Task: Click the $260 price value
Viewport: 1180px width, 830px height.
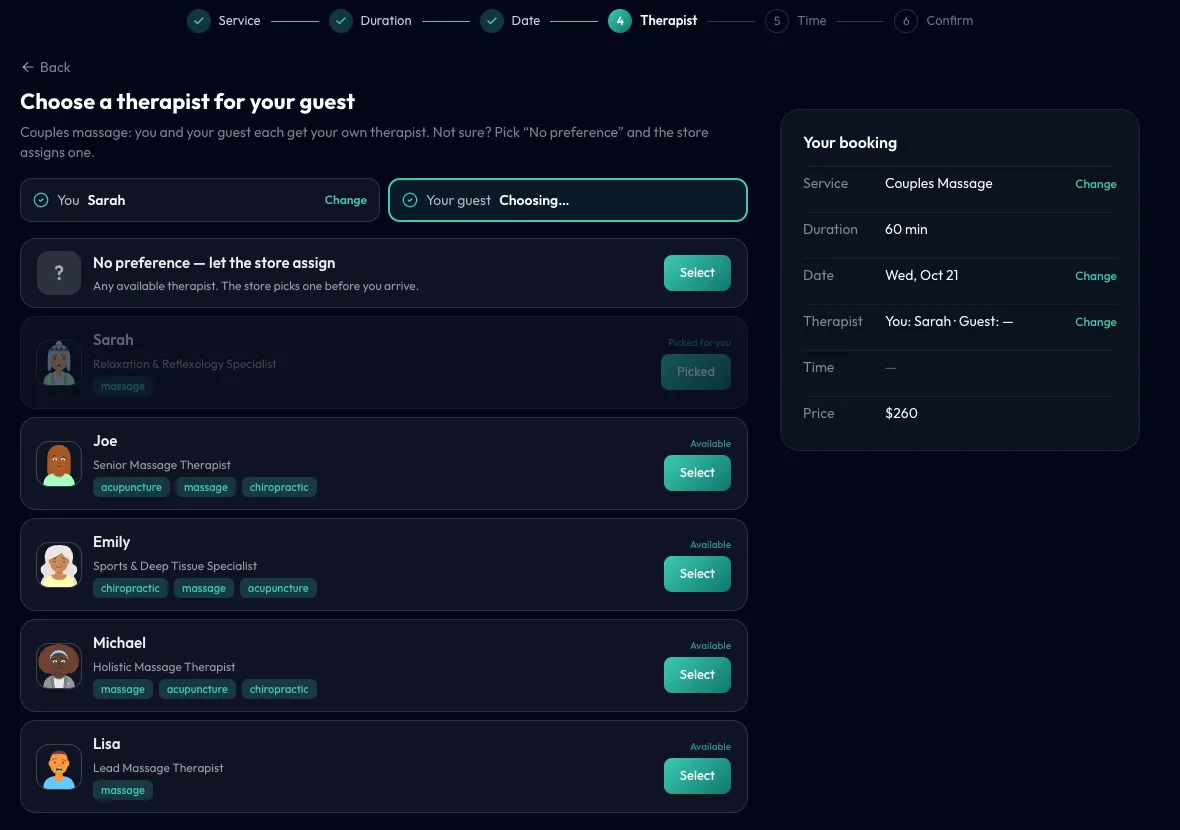Action: click(901, 413)
